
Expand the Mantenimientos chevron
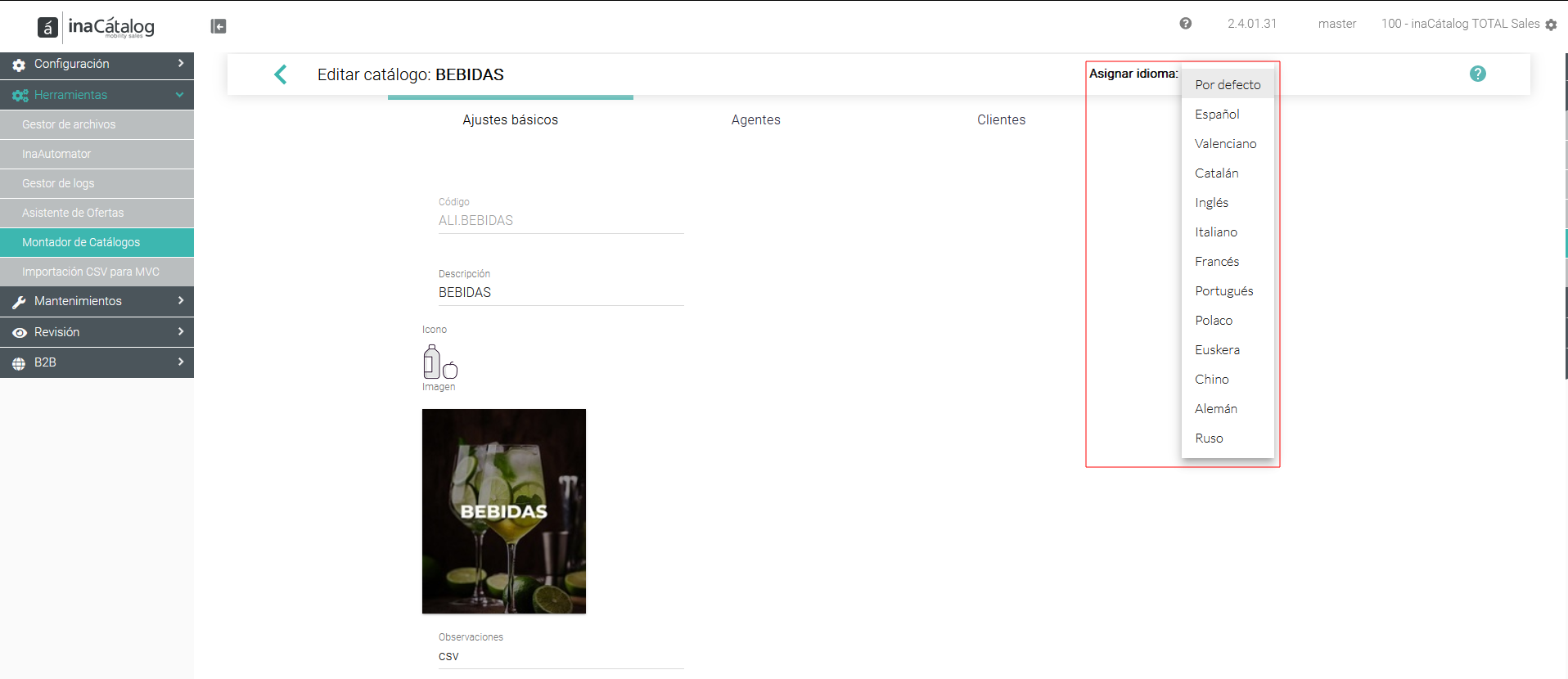(x=181, y=300)
